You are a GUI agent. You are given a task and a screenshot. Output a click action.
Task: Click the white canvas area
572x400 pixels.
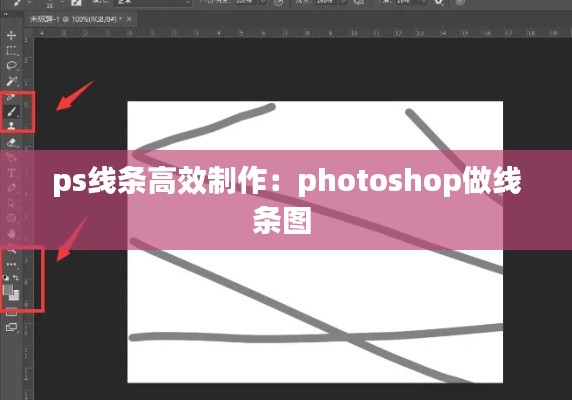tap(315, 242)
